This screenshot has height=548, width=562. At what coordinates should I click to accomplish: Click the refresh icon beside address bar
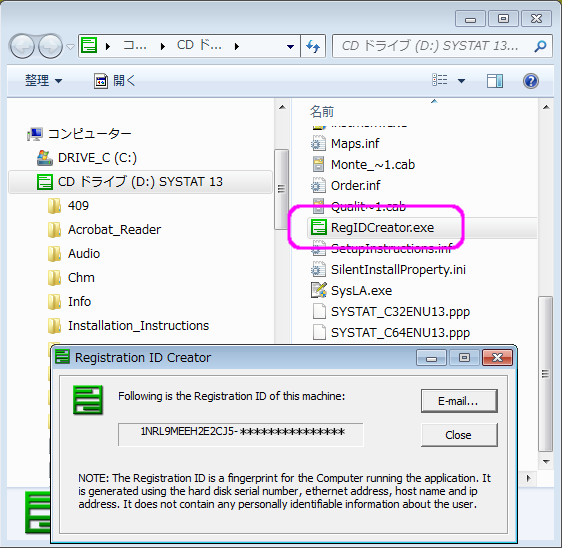coord(313,46)
